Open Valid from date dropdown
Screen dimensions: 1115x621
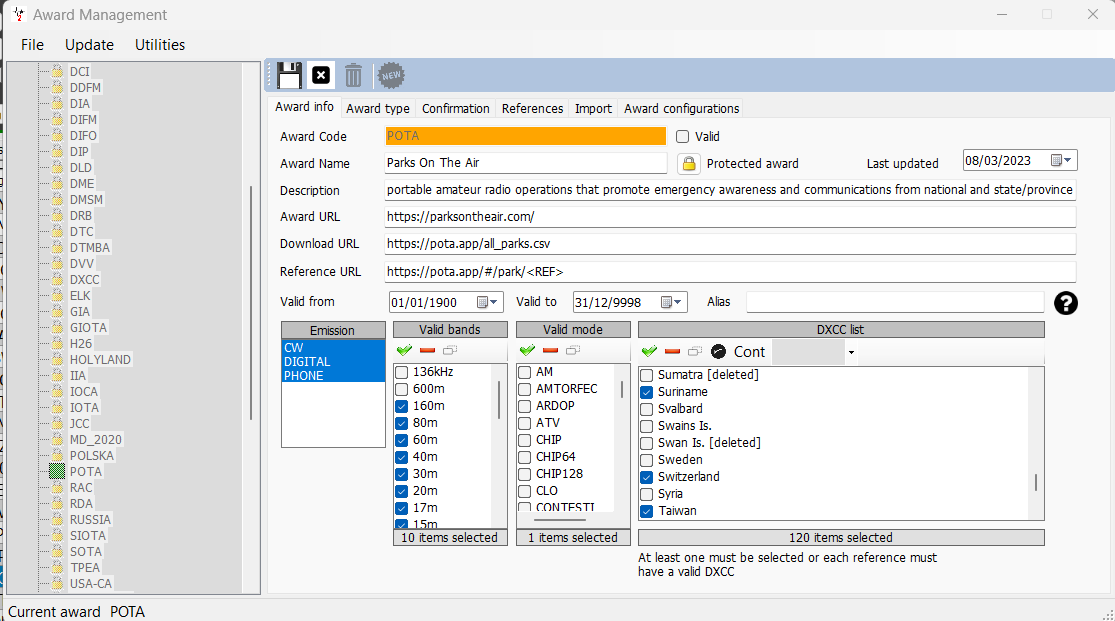[494, 302]
